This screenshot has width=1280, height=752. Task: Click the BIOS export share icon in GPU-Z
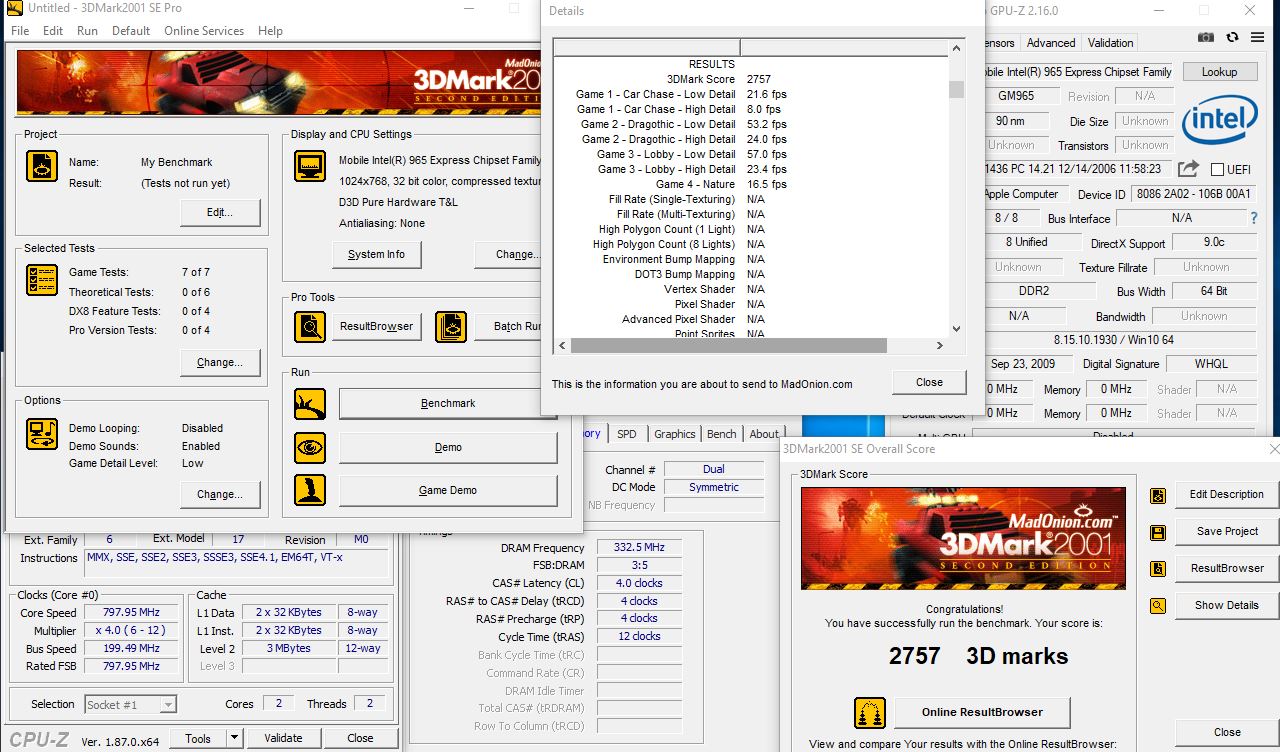[1187, 169]
